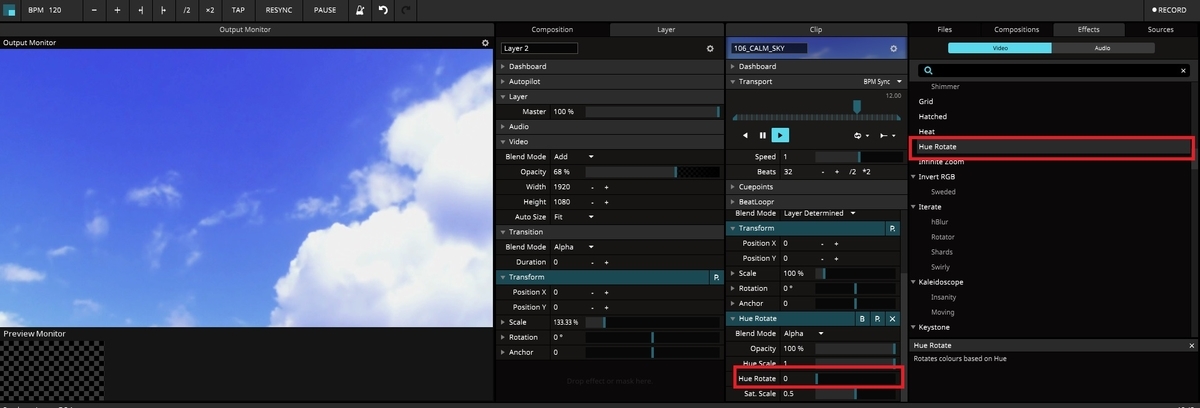Screen dimensions: 1200x408
Task: Open clip Transform preset menu
Action: tap(892, 228)
